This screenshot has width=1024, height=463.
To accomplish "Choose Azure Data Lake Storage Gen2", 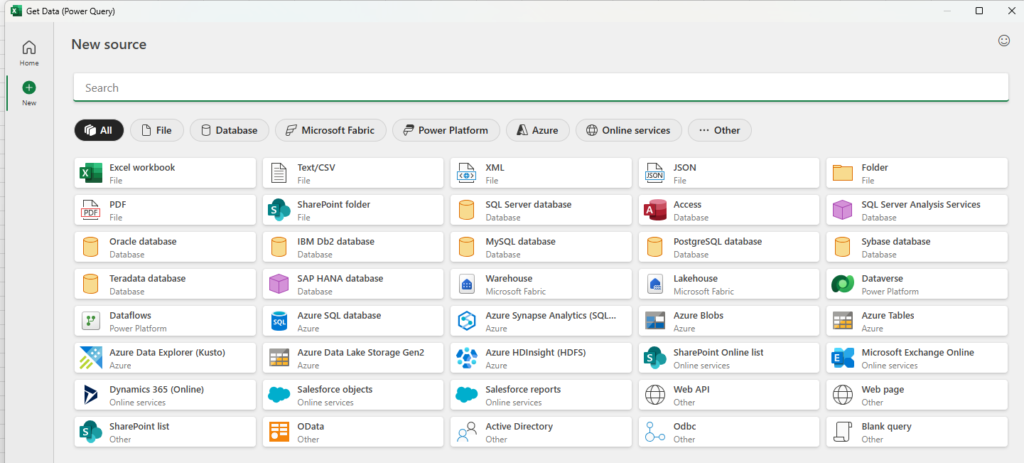I will coord(353,358).
